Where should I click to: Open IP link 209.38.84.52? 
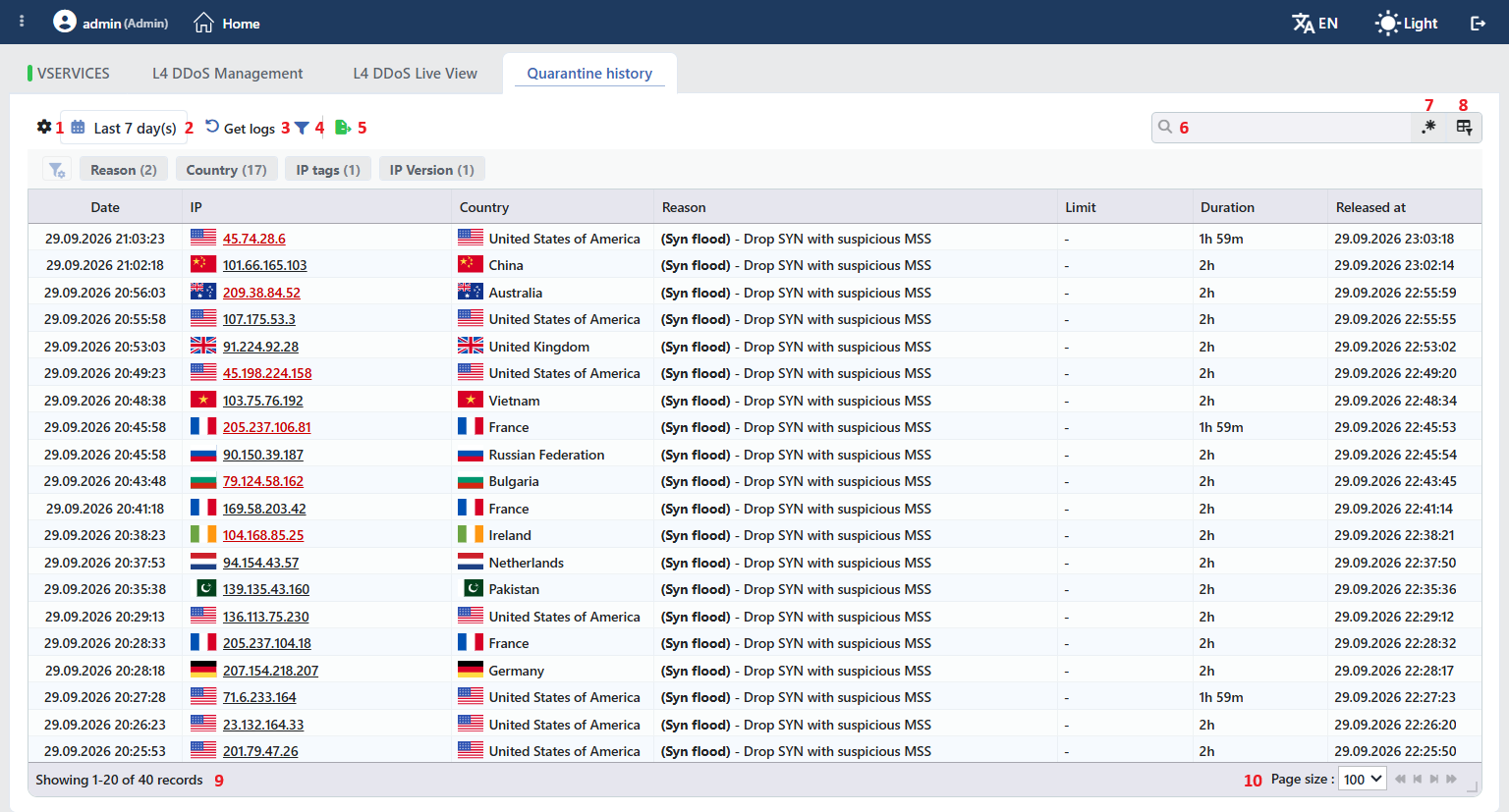point(261,293)
